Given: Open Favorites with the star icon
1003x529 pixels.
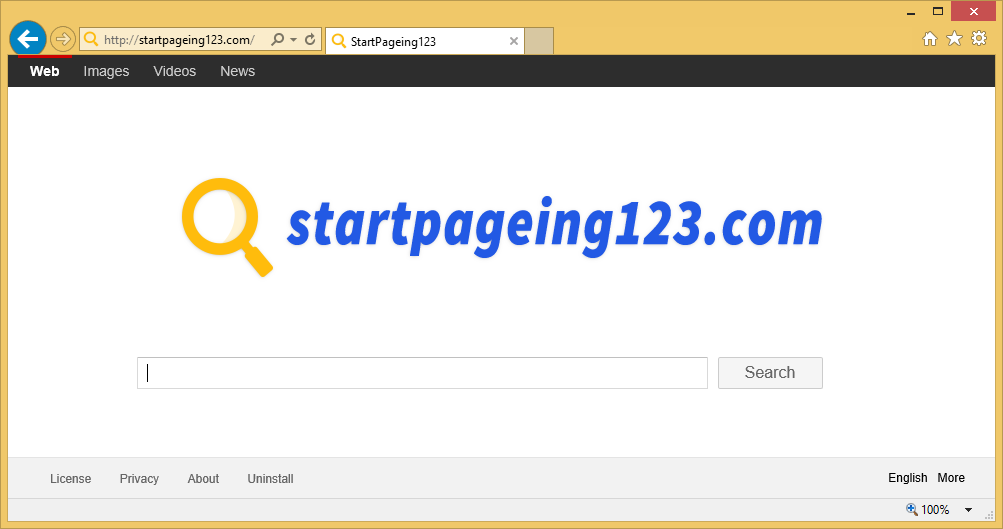Looking at the screenshot, I should click(x=954, y=38).
